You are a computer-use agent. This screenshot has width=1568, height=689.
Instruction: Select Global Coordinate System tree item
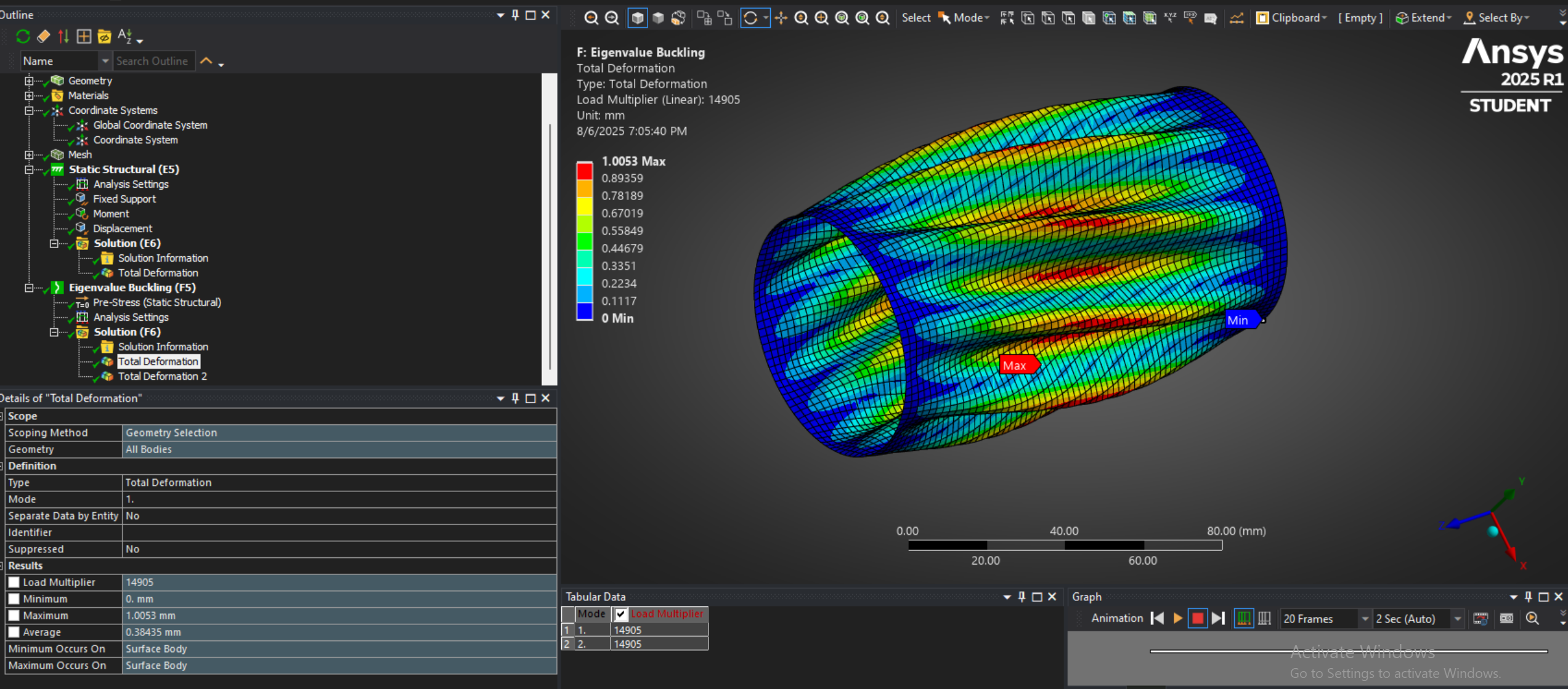(x=150, y=125)
